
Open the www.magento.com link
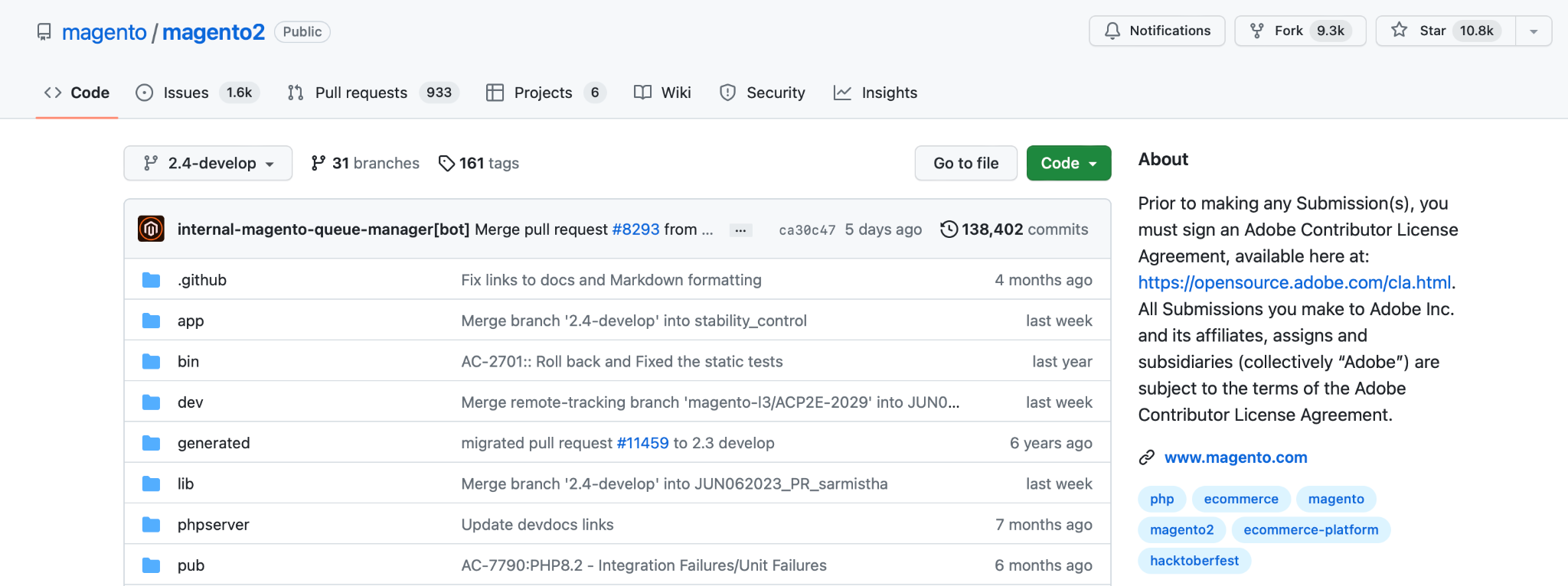tap(1236, 457)
